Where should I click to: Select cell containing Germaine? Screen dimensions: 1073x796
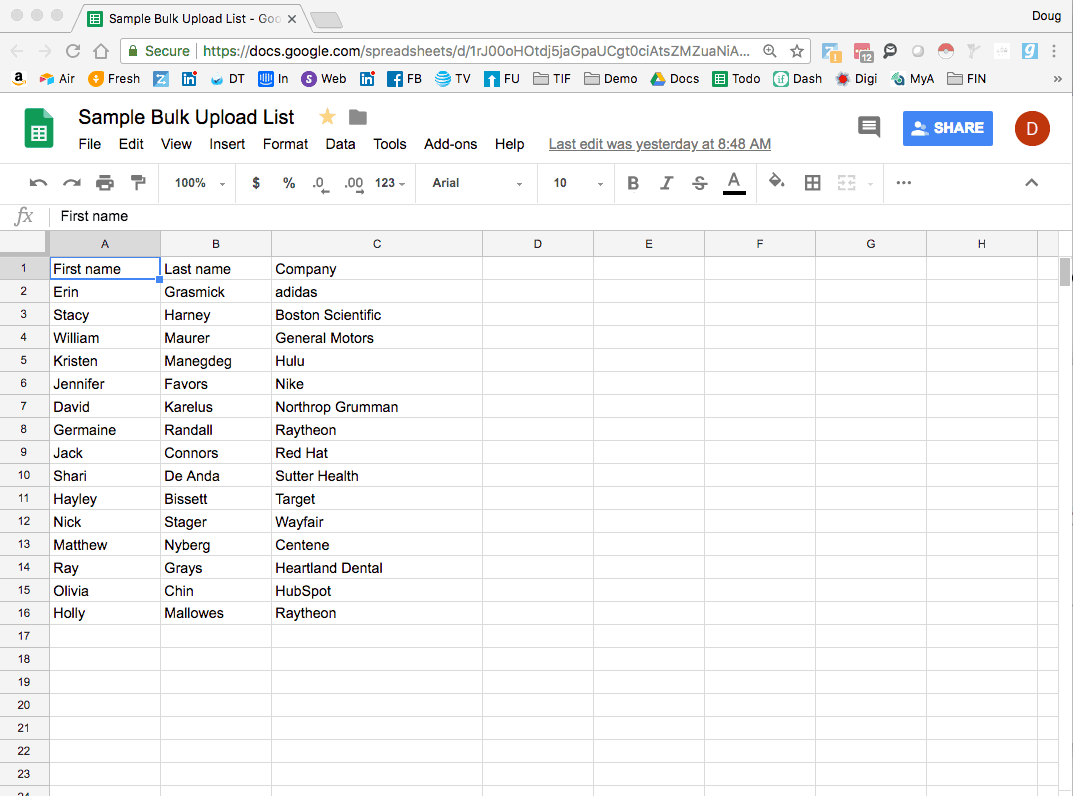pos(105,430)
